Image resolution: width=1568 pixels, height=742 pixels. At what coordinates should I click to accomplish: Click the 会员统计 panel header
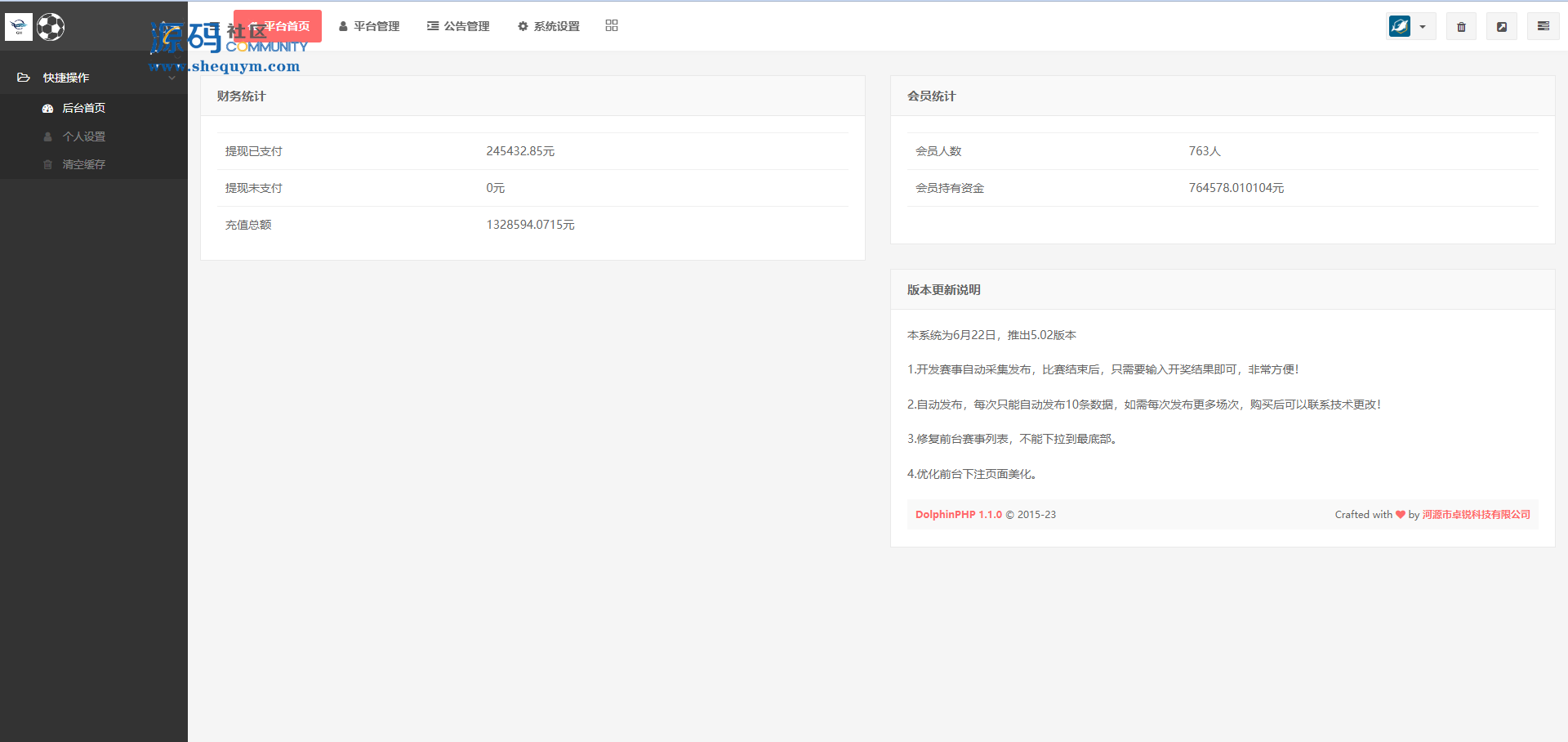click(x=1223, y=96)
